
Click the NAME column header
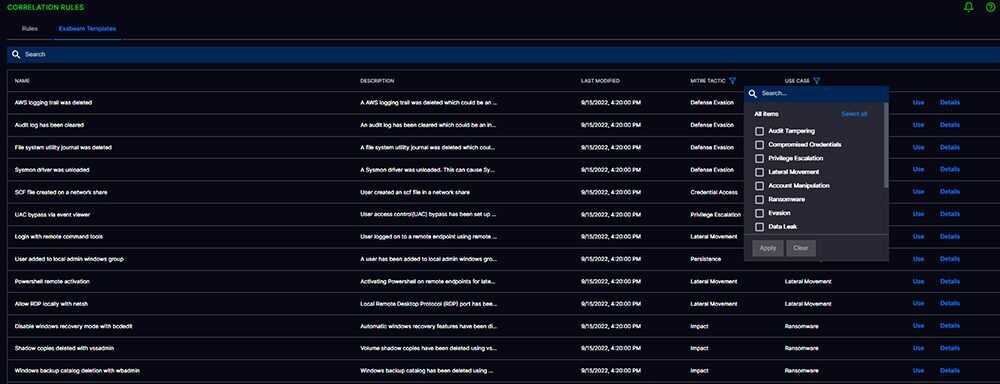point(22,81)
